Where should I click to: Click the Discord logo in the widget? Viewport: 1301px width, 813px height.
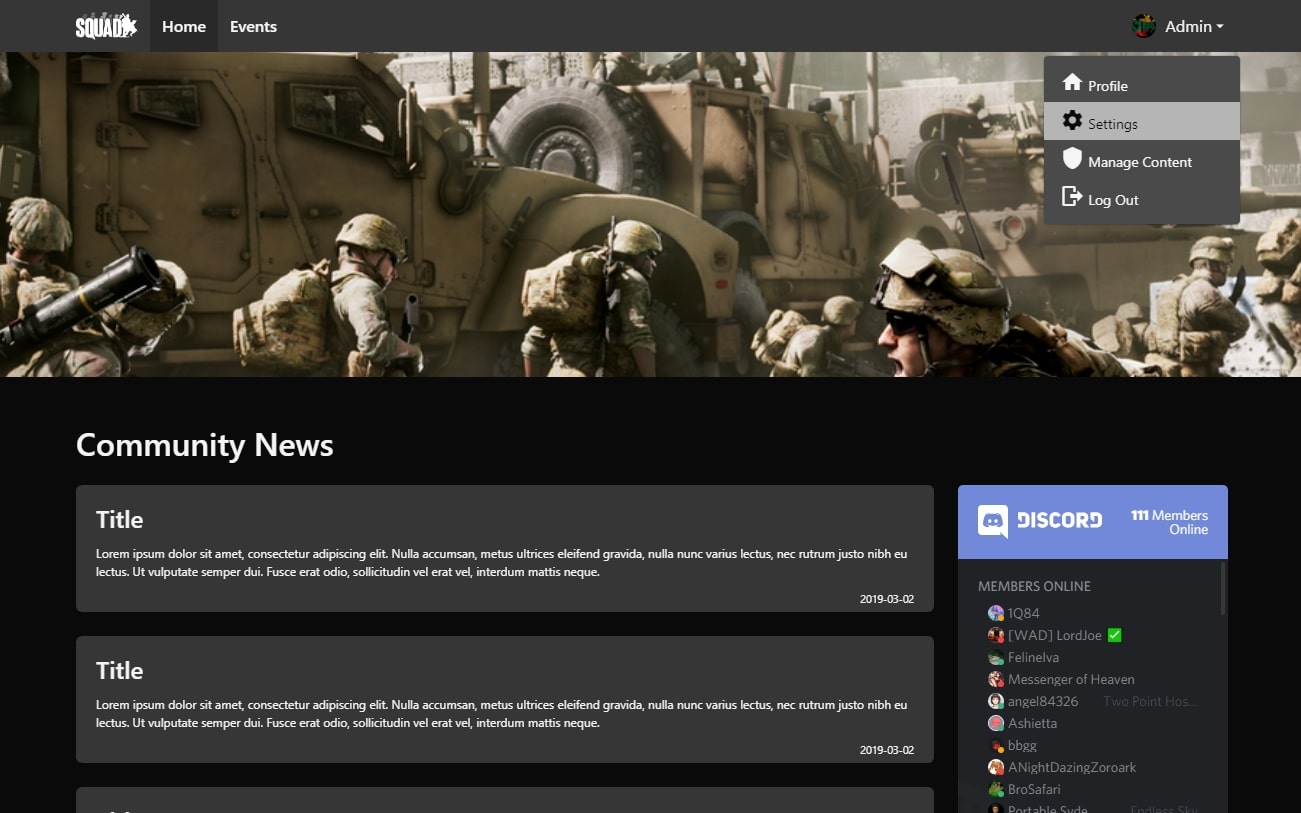[1040, 521]
